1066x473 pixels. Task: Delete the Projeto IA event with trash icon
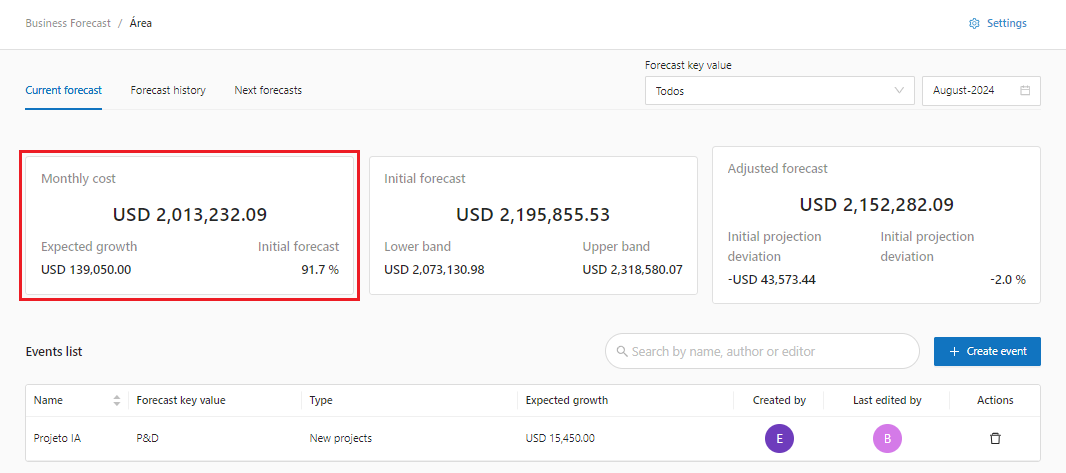click(995, 438)
